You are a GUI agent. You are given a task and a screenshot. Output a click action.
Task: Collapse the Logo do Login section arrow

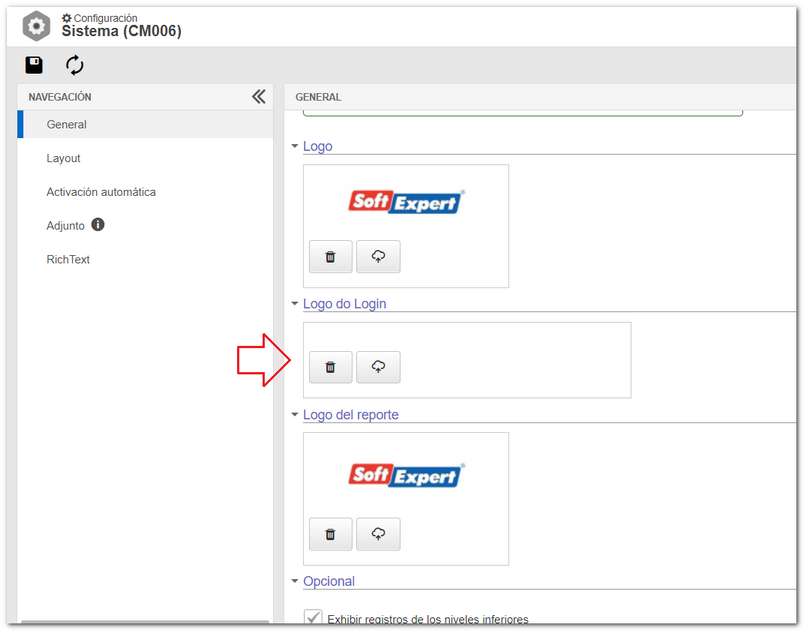click(295, 304)
